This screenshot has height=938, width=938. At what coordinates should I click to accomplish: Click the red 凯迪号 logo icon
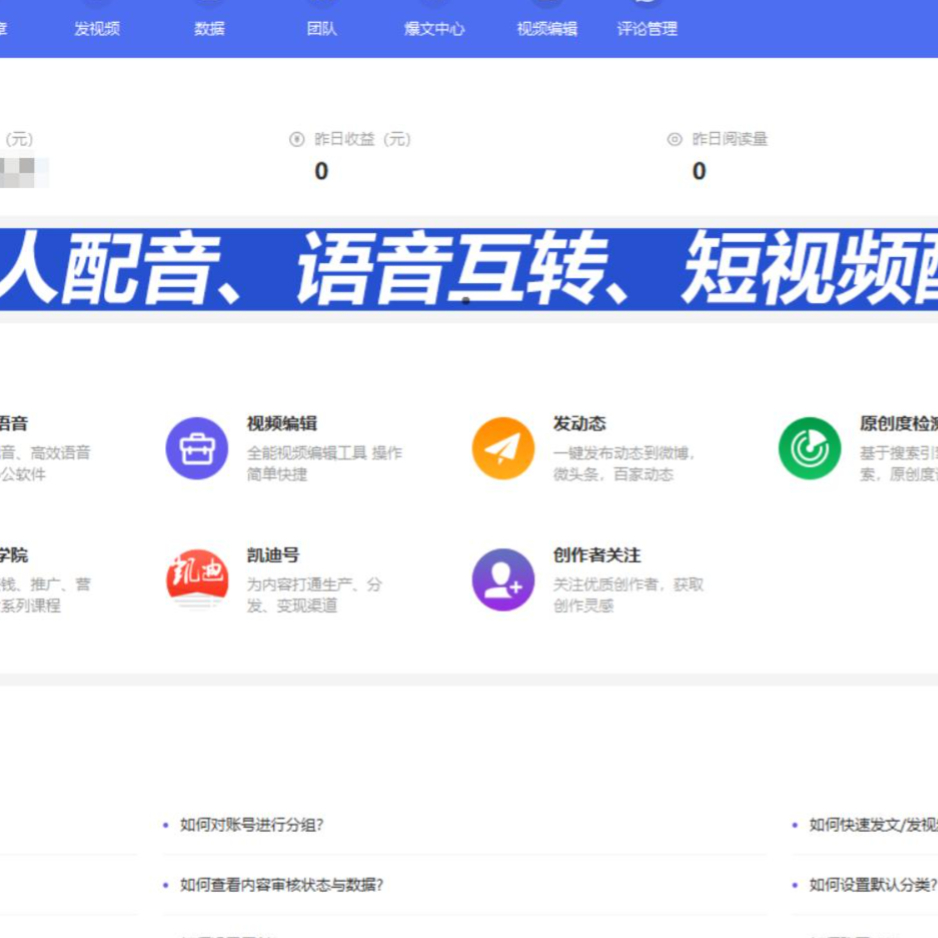[x=197, y=580]
